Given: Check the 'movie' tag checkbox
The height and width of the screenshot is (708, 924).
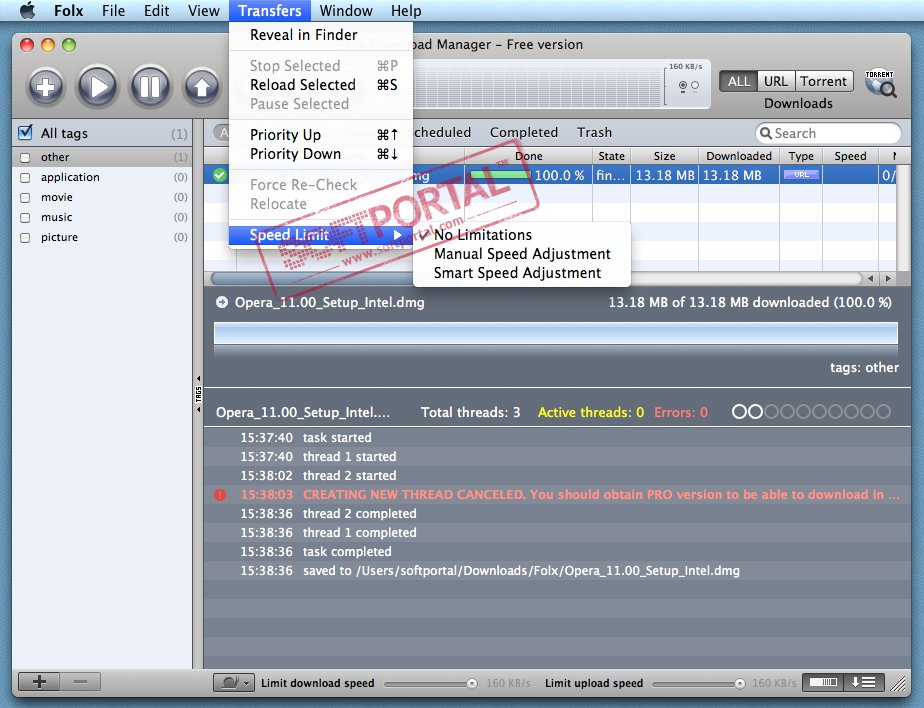Looking at the screenshot, I should [x=25, y=197].
